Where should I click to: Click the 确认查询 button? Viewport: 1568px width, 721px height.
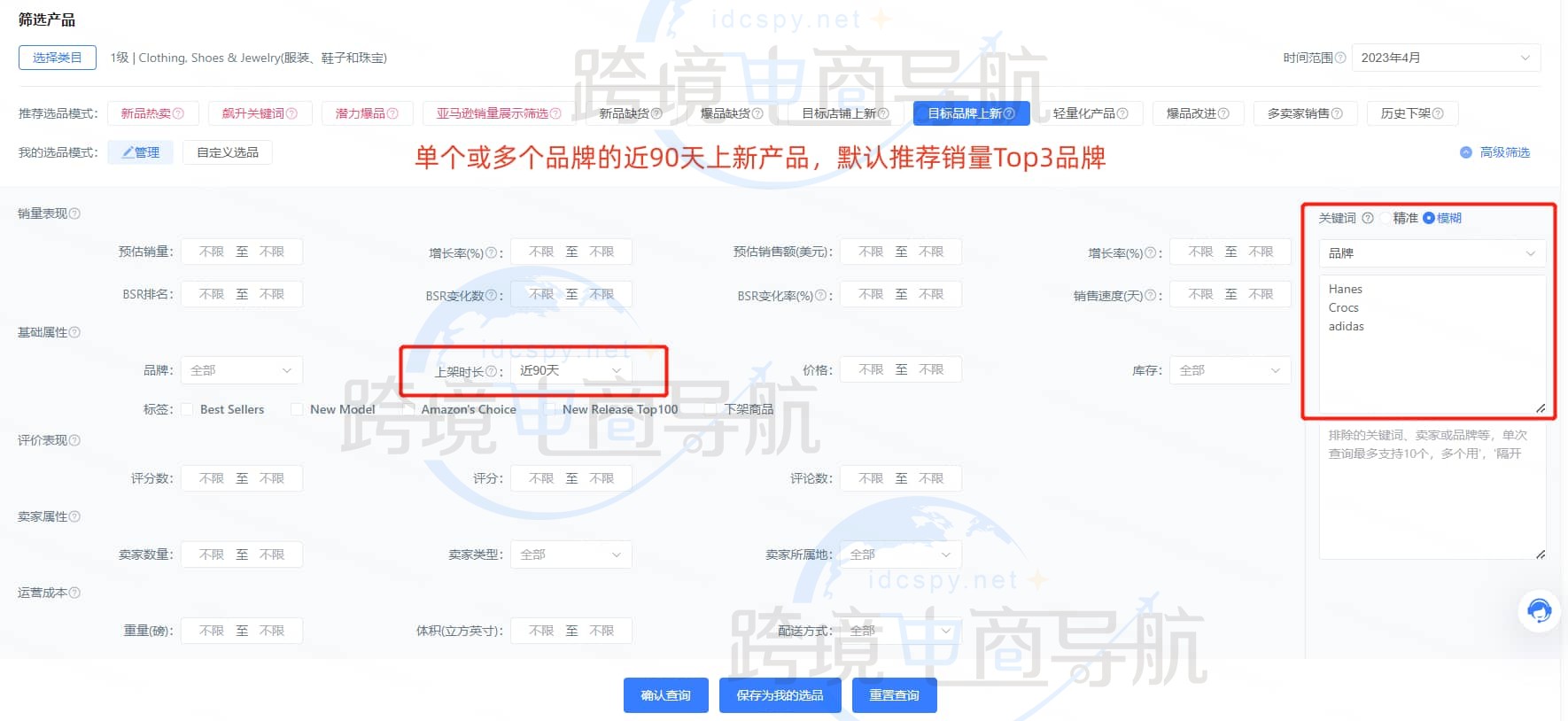pyautogui.click(x=666, y=695)
